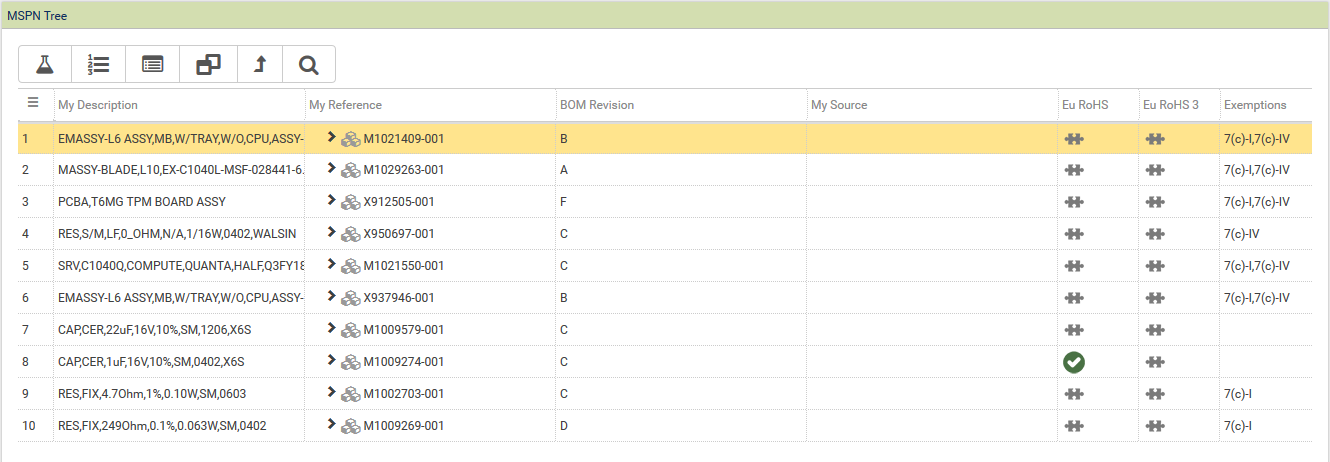Expand the M1029263-001 tree row
This screenshot has height=462, width=1330.
coord(331,169)
